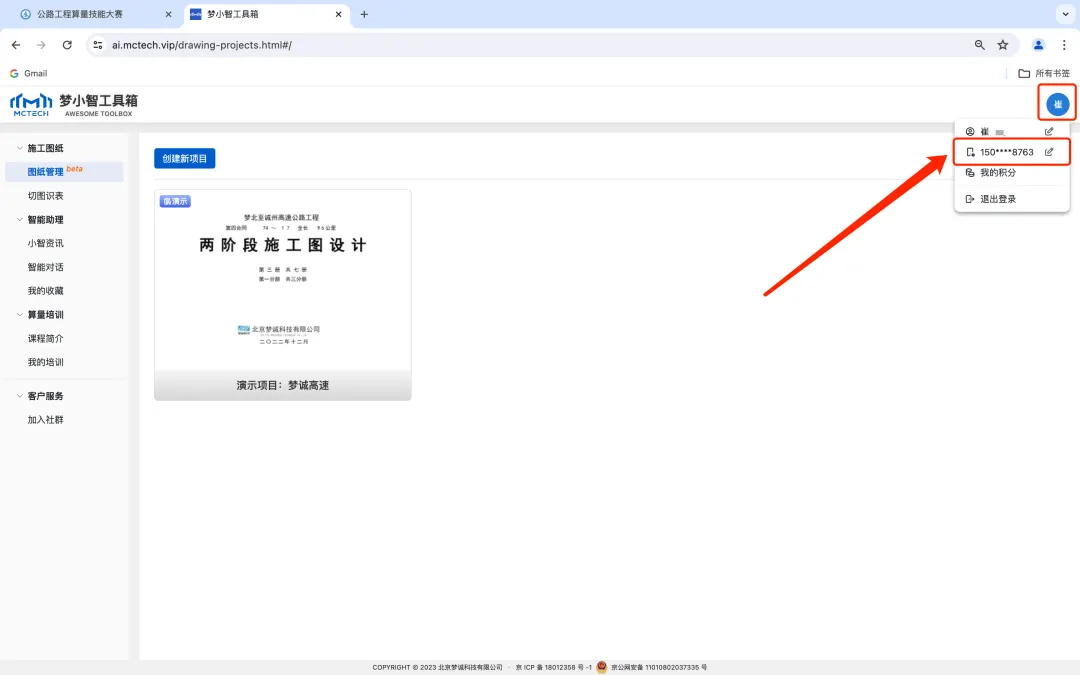Click the browser address bar URL
The height and width of the screenshot is (675, 1080).
(x=202, y=45)
